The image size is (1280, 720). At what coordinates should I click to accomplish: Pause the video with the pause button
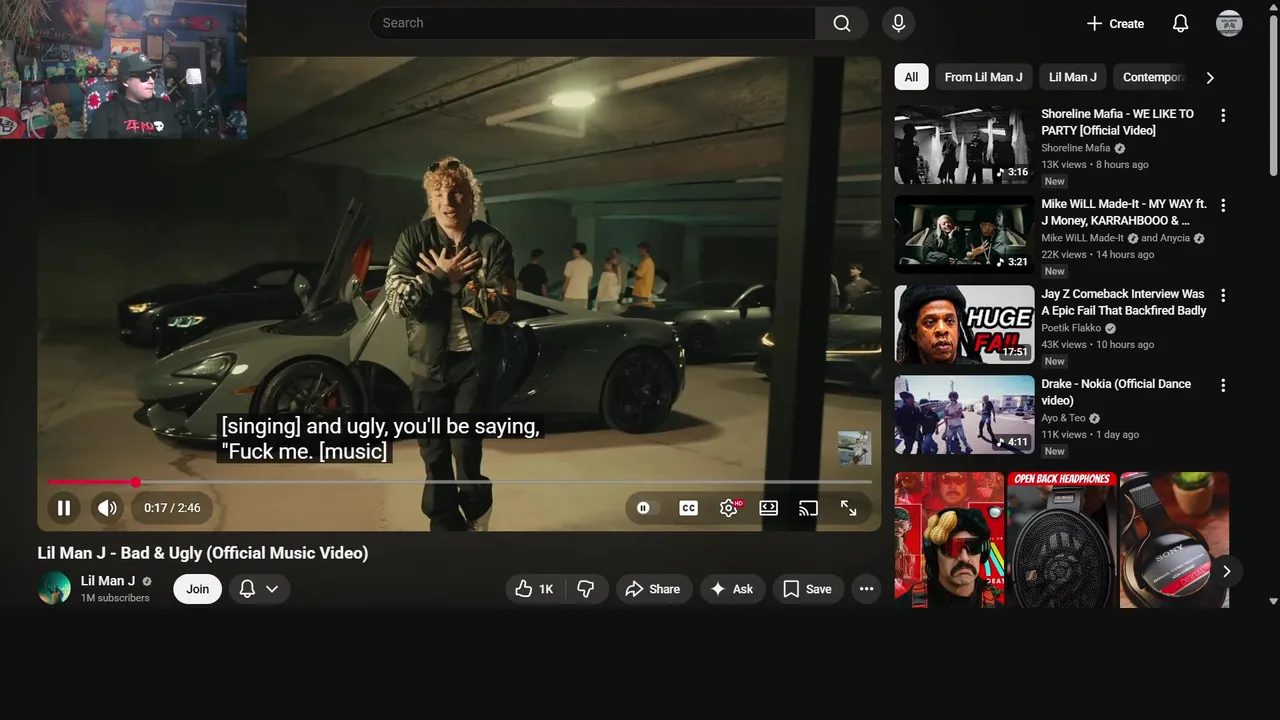[x=63, y=508]
